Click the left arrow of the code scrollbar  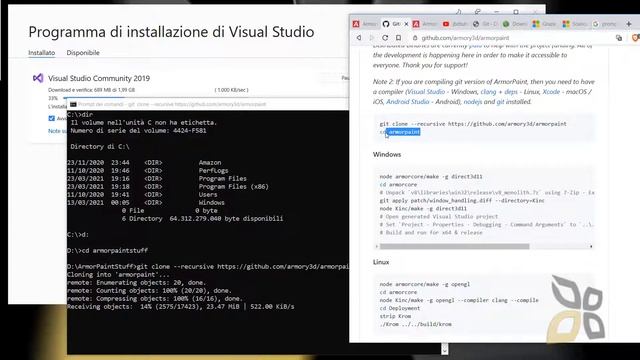point(376,247)
